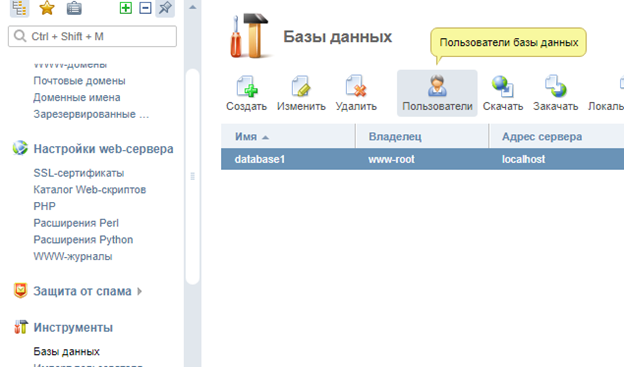Open database users via Пользователи
624x367 pixels.
click(437, 94)
